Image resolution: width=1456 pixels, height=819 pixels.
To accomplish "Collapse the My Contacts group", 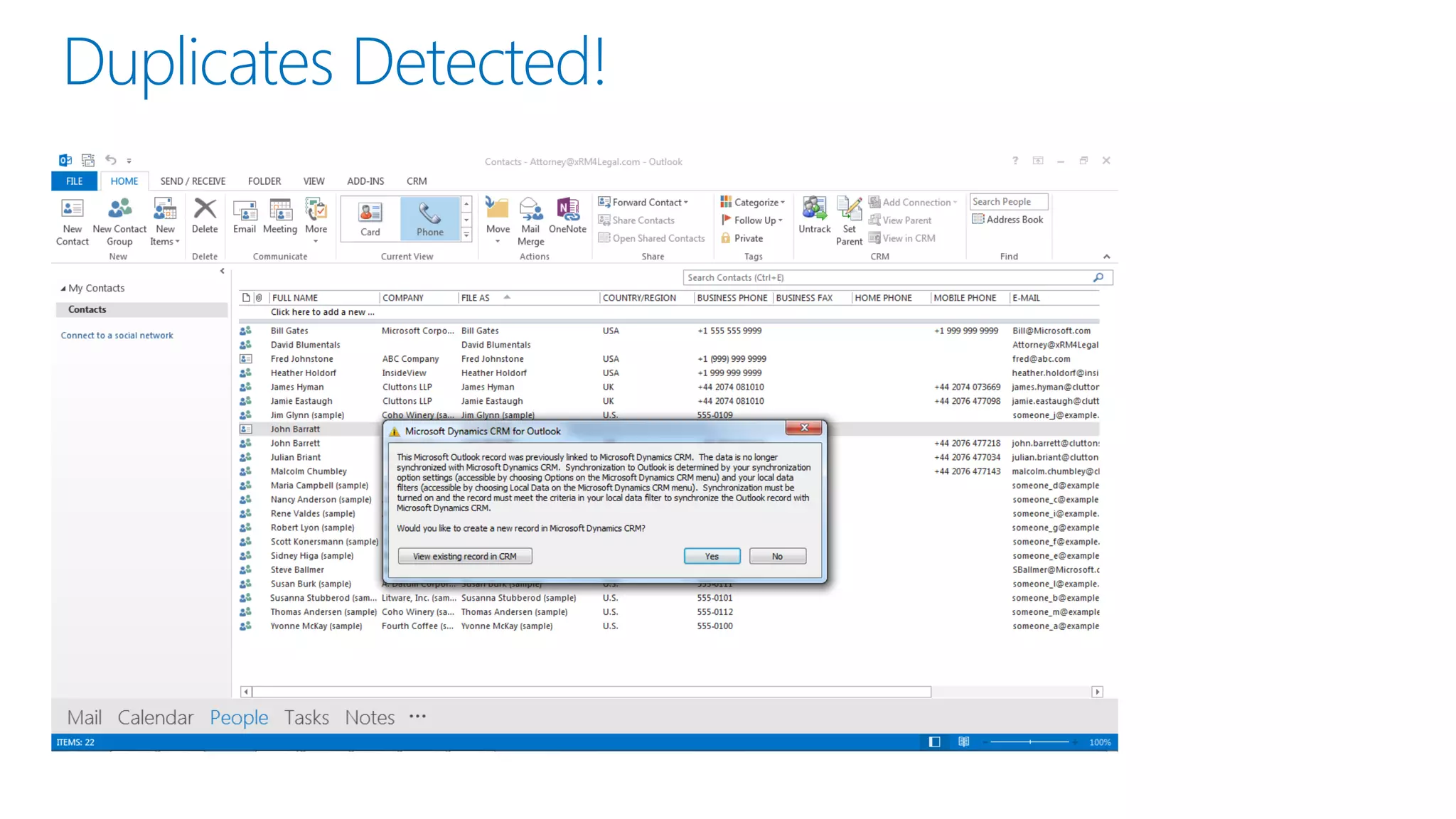I will click(63, 289).
